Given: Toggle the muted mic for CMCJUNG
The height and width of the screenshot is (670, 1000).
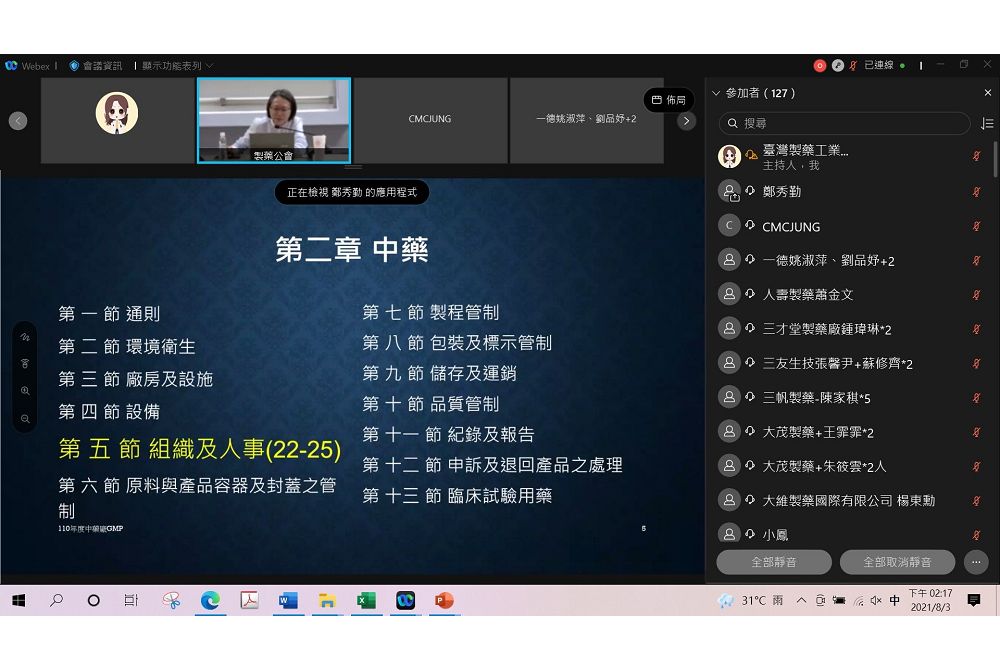Looking at the screenshot, I should tap(976, 227).
